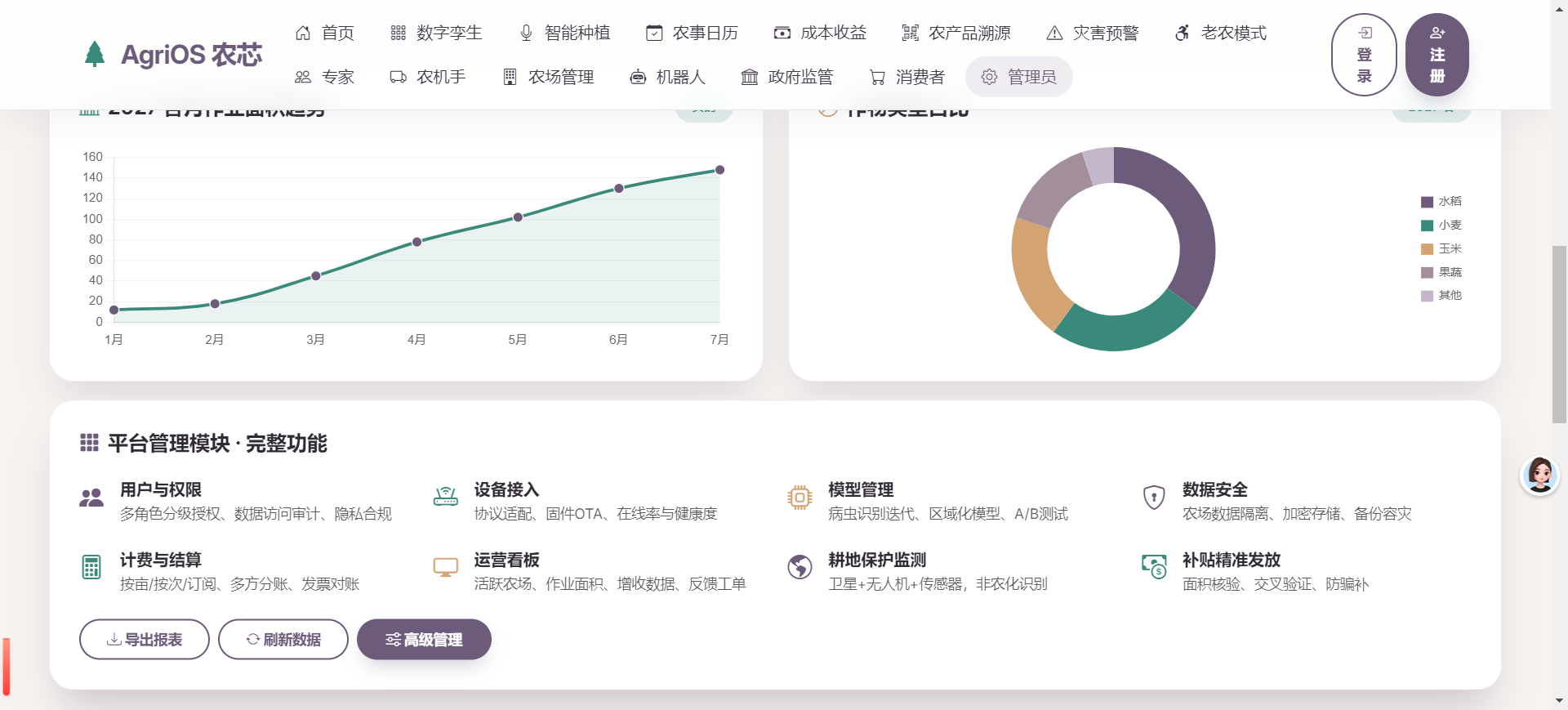Open the virtual assistant avatar
Viewport: 1568px width, 710px height.
1540,475
